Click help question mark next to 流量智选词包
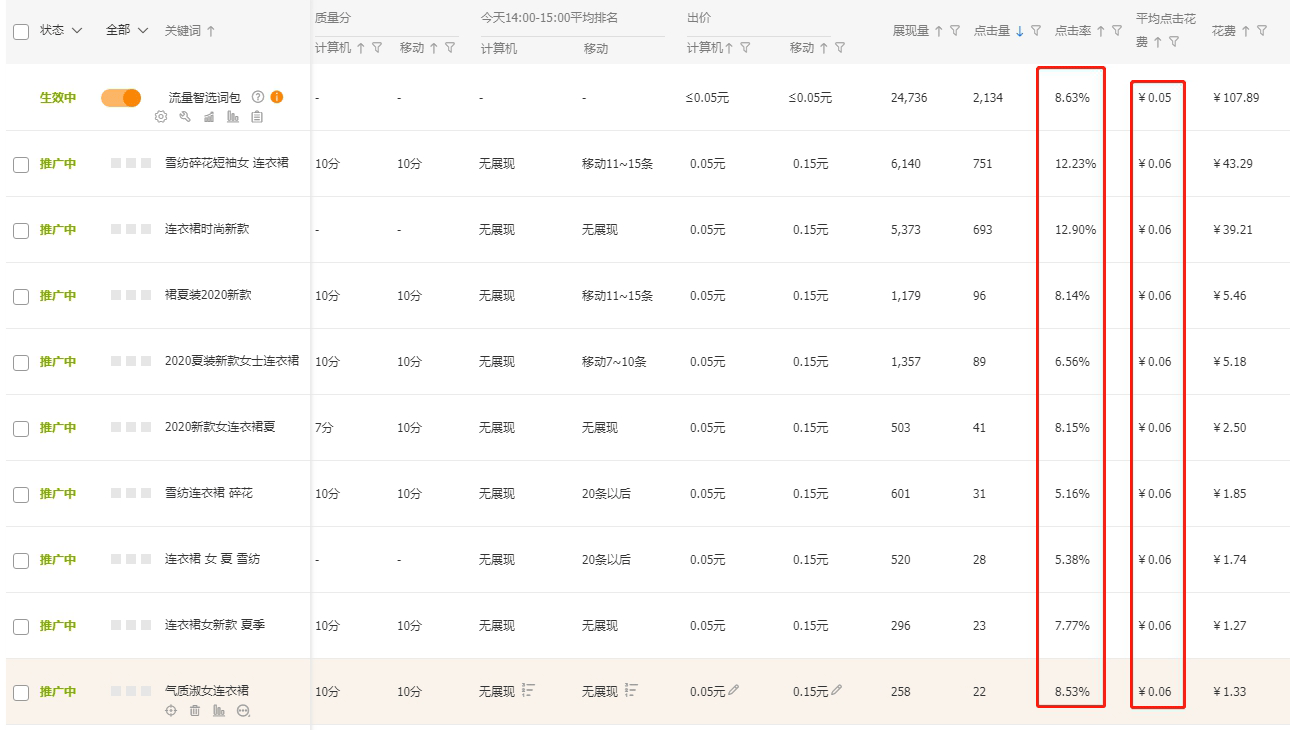This screenshot has width=1290, height=730. coord(258,97)
